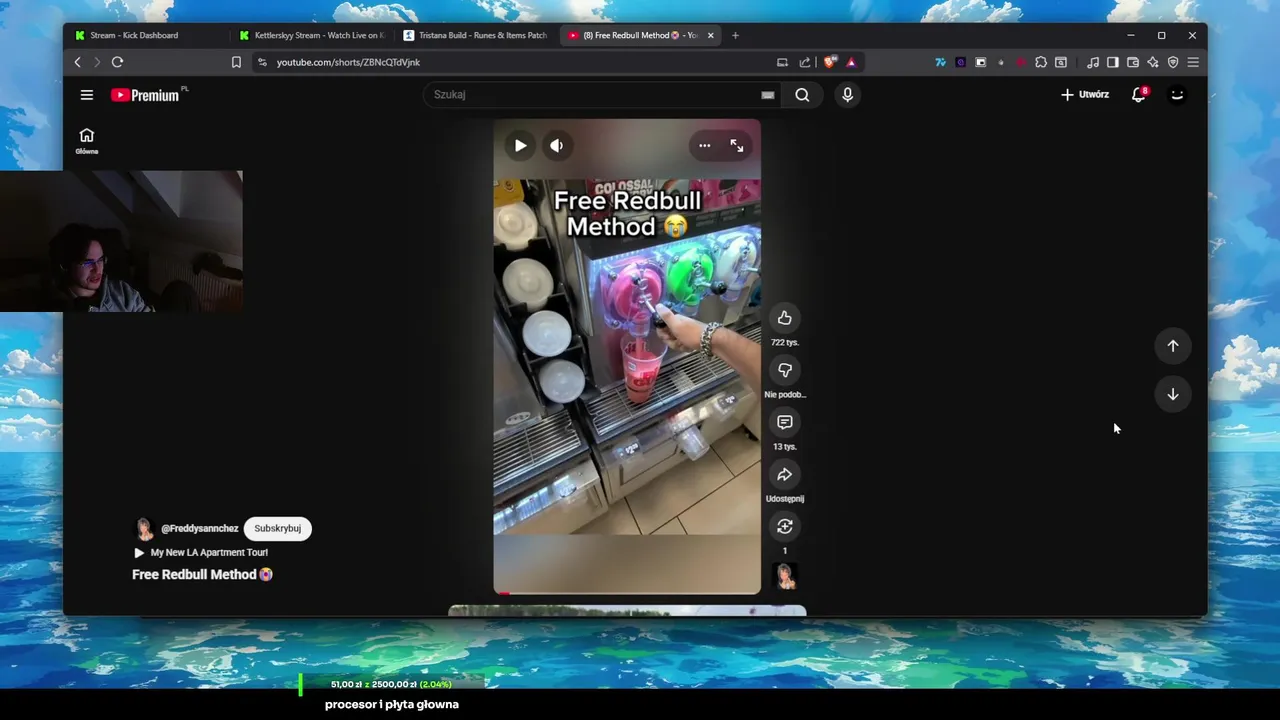Open the music note media control

[x=1093, y=62]
